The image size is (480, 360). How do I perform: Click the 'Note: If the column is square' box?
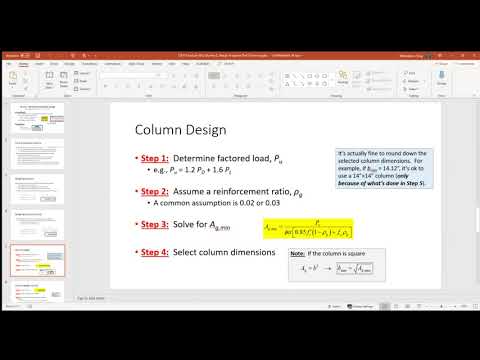[337, 265]
